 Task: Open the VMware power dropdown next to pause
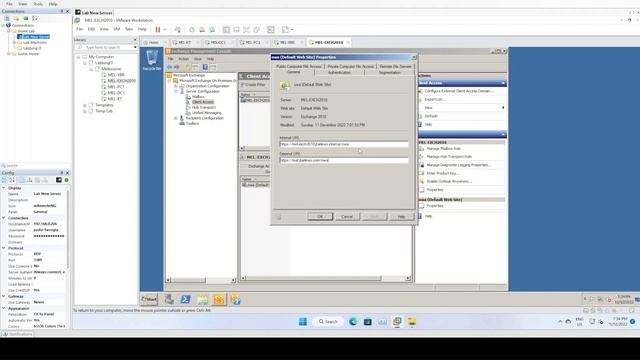click(165, 29)
